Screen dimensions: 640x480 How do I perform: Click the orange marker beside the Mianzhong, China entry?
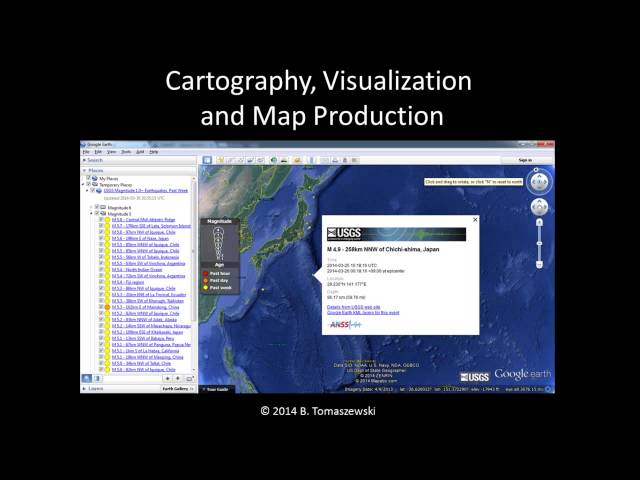point(107,307)
